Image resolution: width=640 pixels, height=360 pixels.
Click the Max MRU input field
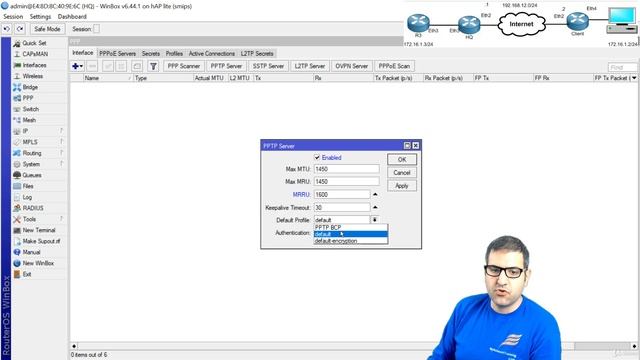(347, 182)
